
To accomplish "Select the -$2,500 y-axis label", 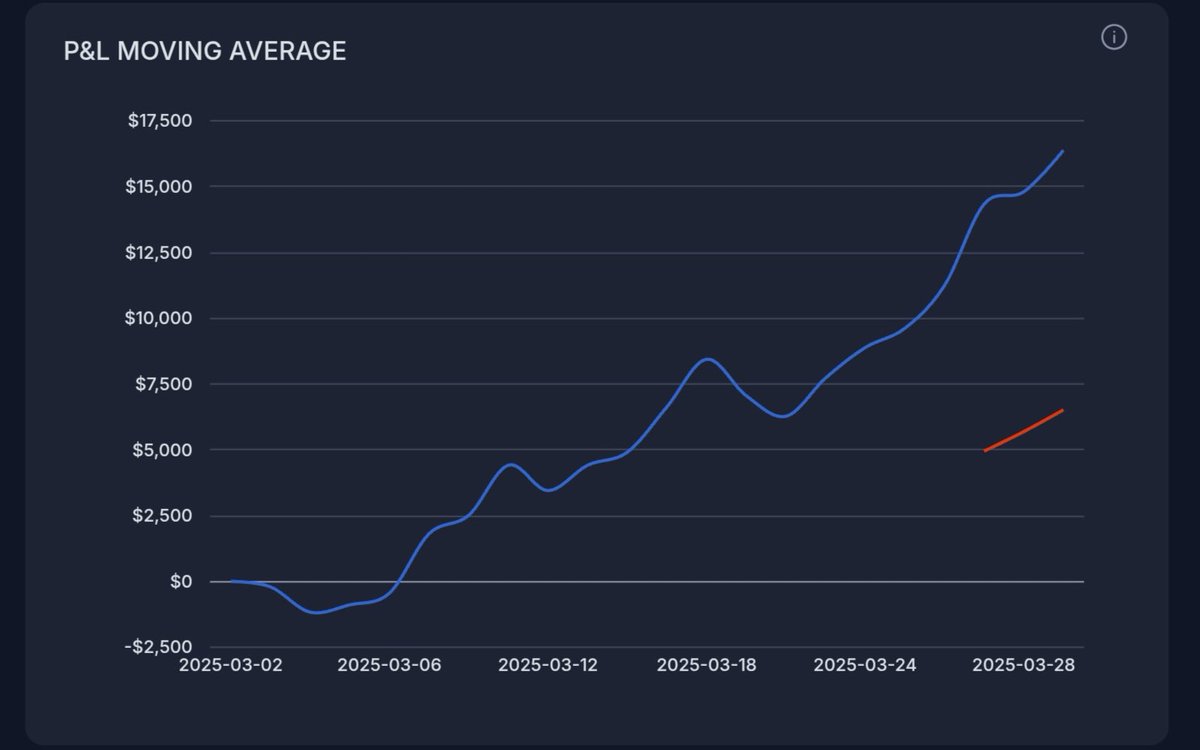I will point(160,647).
